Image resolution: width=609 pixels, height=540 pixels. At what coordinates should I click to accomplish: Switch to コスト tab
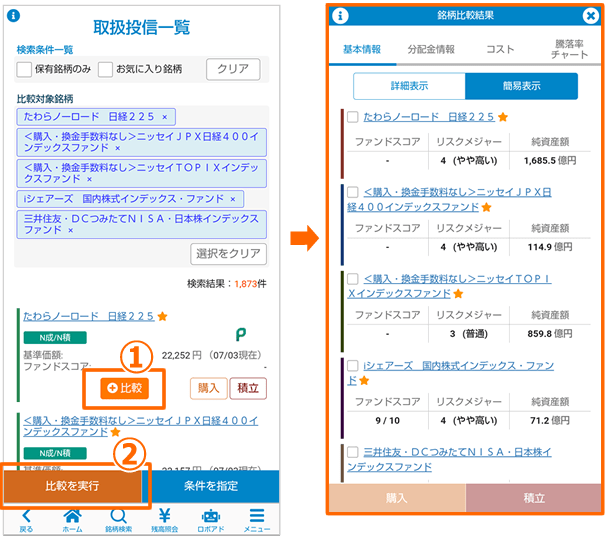coord(500,50)
